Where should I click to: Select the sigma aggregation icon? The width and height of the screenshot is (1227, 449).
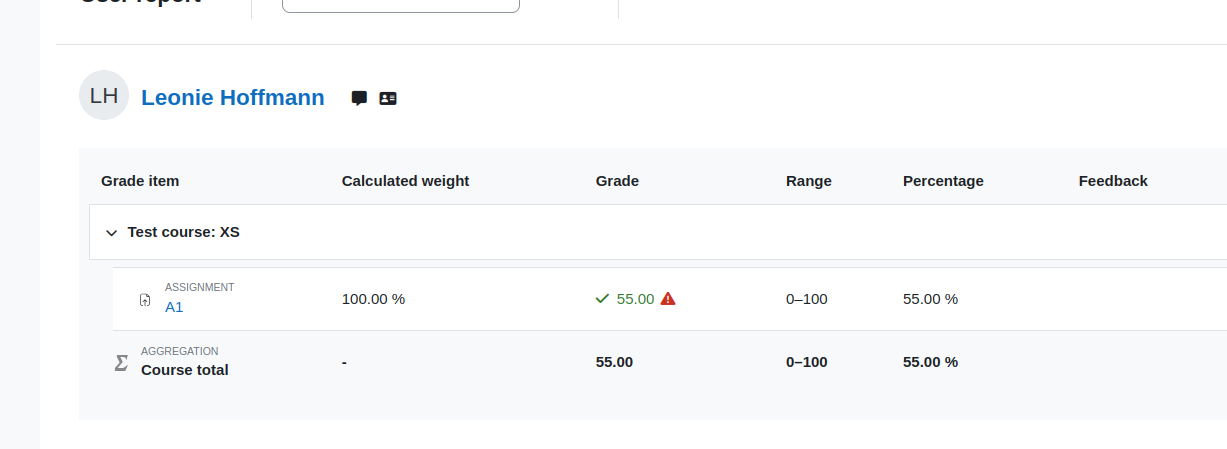(x=121, y=362)
